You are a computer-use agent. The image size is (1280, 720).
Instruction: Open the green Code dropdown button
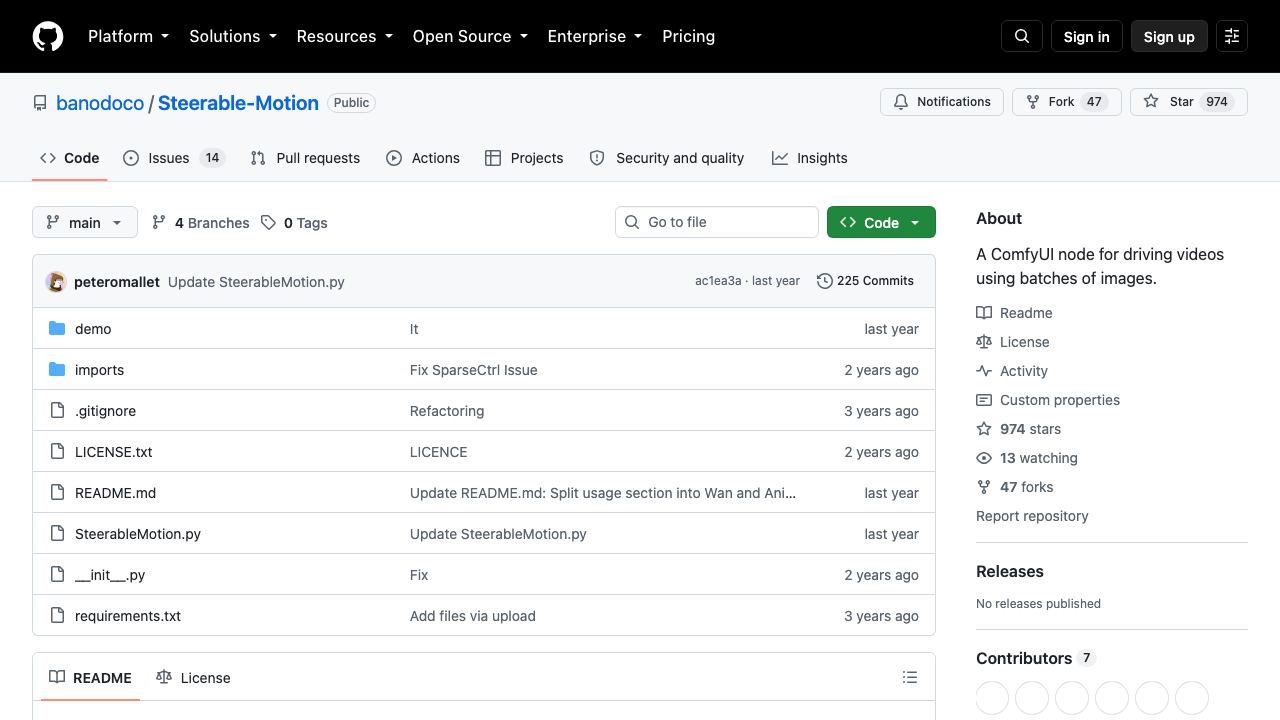pyautogui.click(x=881, y=222)
